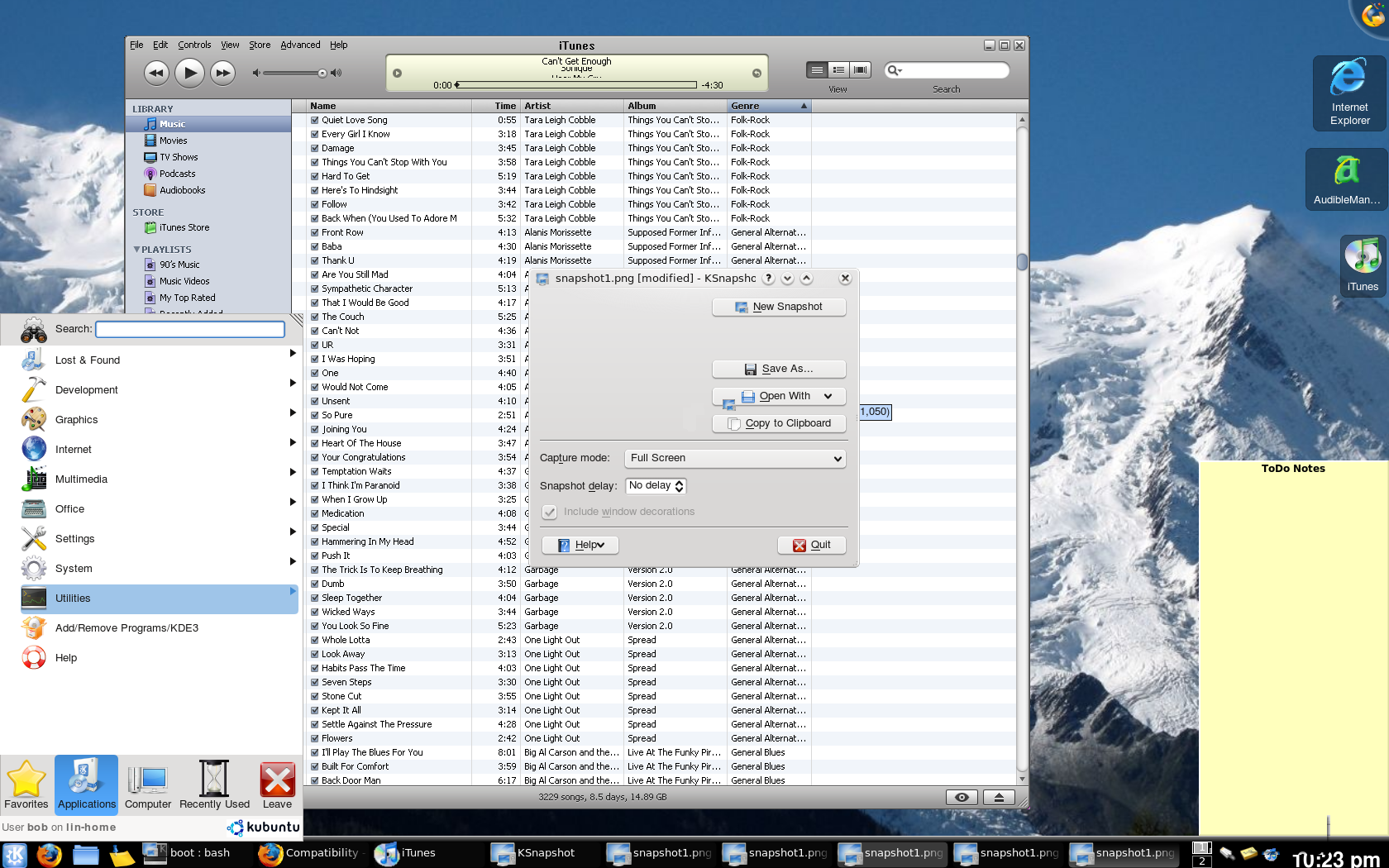Open Favorites tab in Kickoff menu
Viewport: 1389px width, 868px height.
pos(26,785)
